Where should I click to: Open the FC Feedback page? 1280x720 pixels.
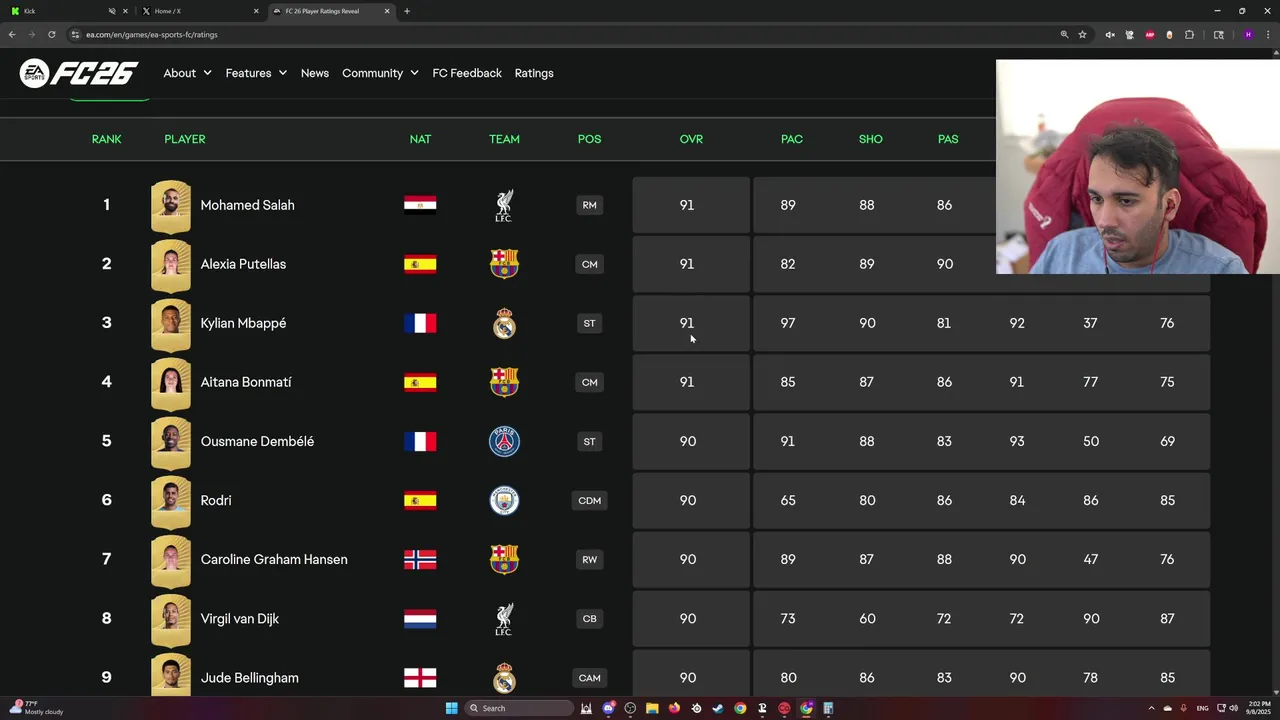(467, 73)
